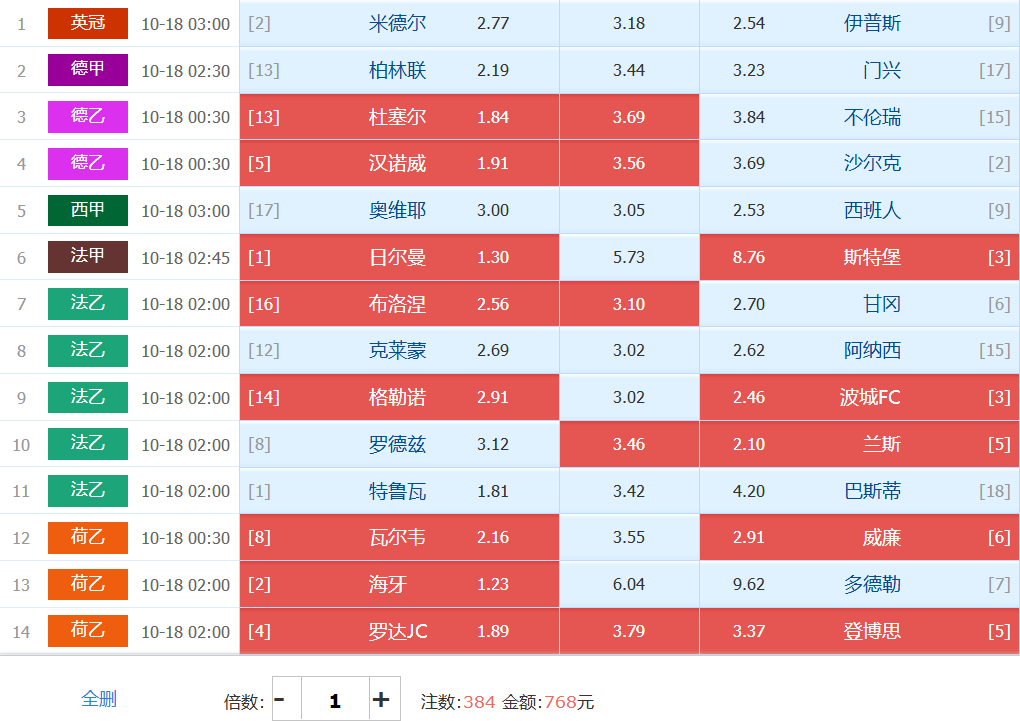Select home win 米德尔 odds 2.77
Screen dimensions: 1020x721
point(399,23)
